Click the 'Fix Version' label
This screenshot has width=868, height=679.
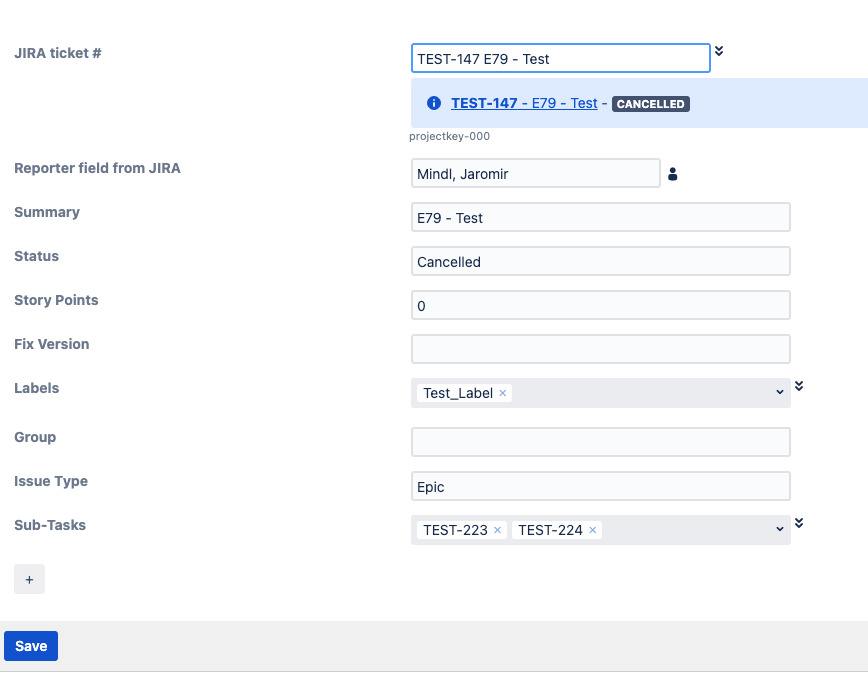tap(51, 344)
